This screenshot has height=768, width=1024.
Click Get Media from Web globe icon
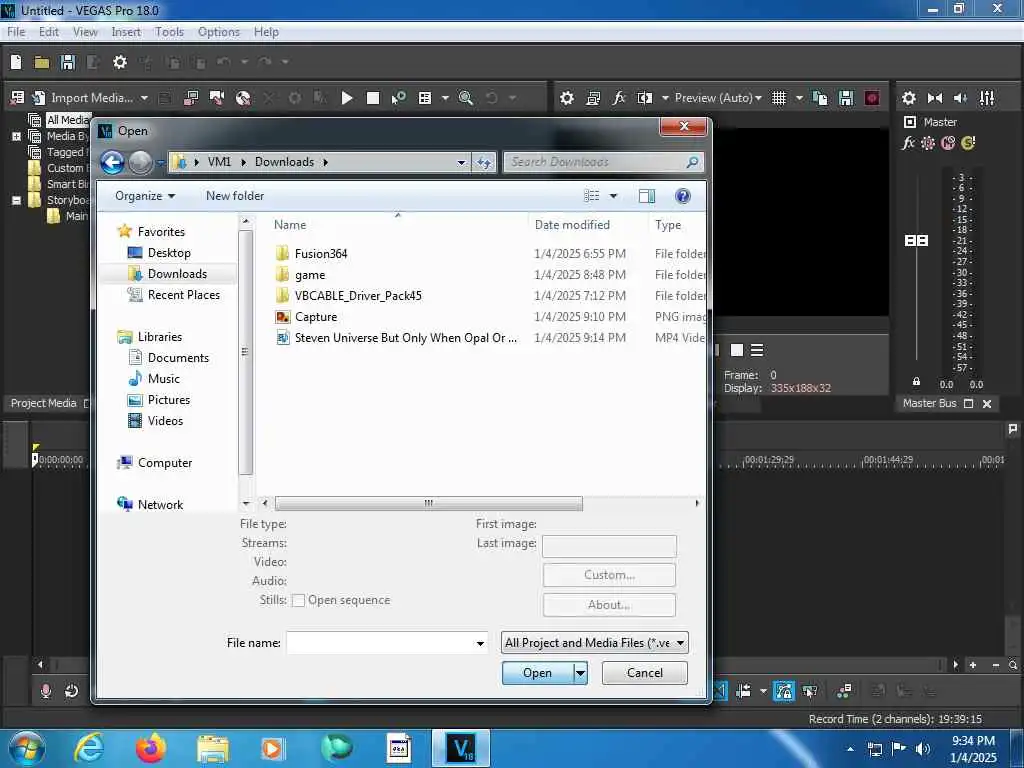coord(243,98)
